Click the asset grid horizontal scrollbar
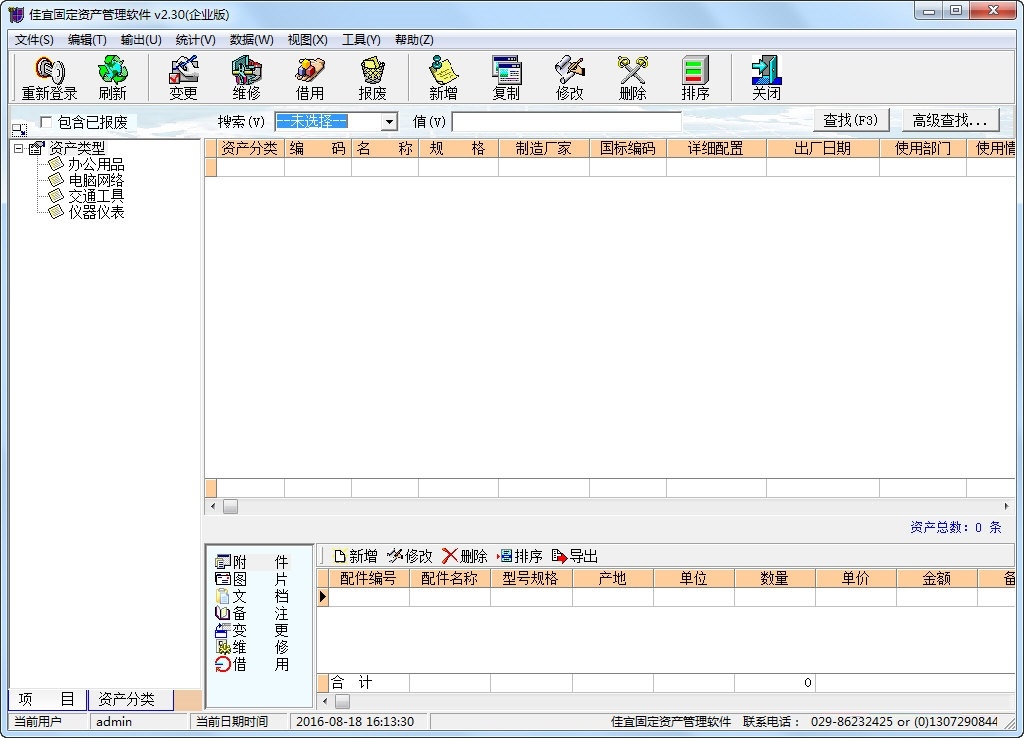The height and width of the screenshot is (738, 1024). click(x=610, y=507)
